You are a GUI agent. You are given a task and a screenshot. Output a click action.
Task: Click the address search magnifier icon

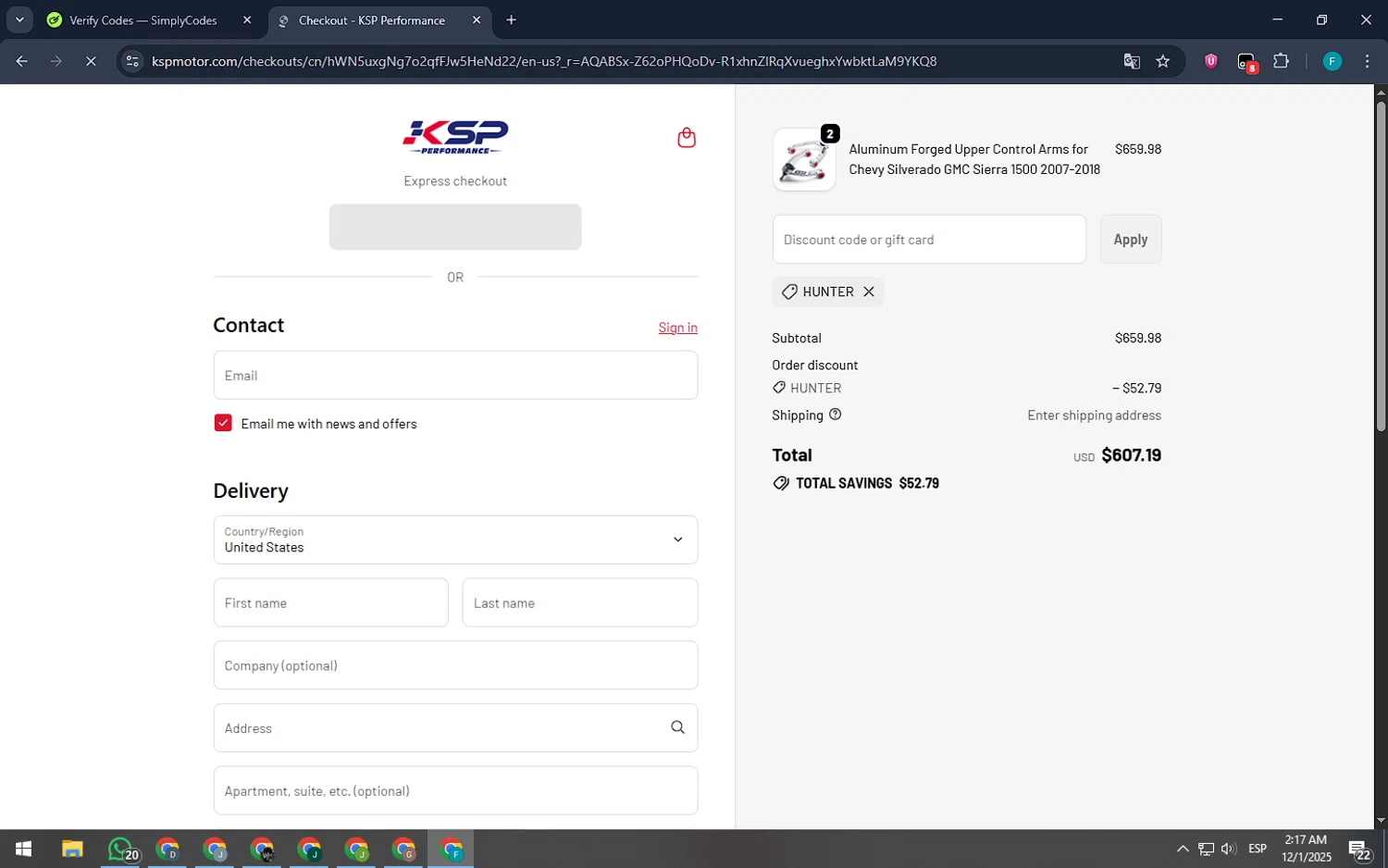[x=677, y=727]
